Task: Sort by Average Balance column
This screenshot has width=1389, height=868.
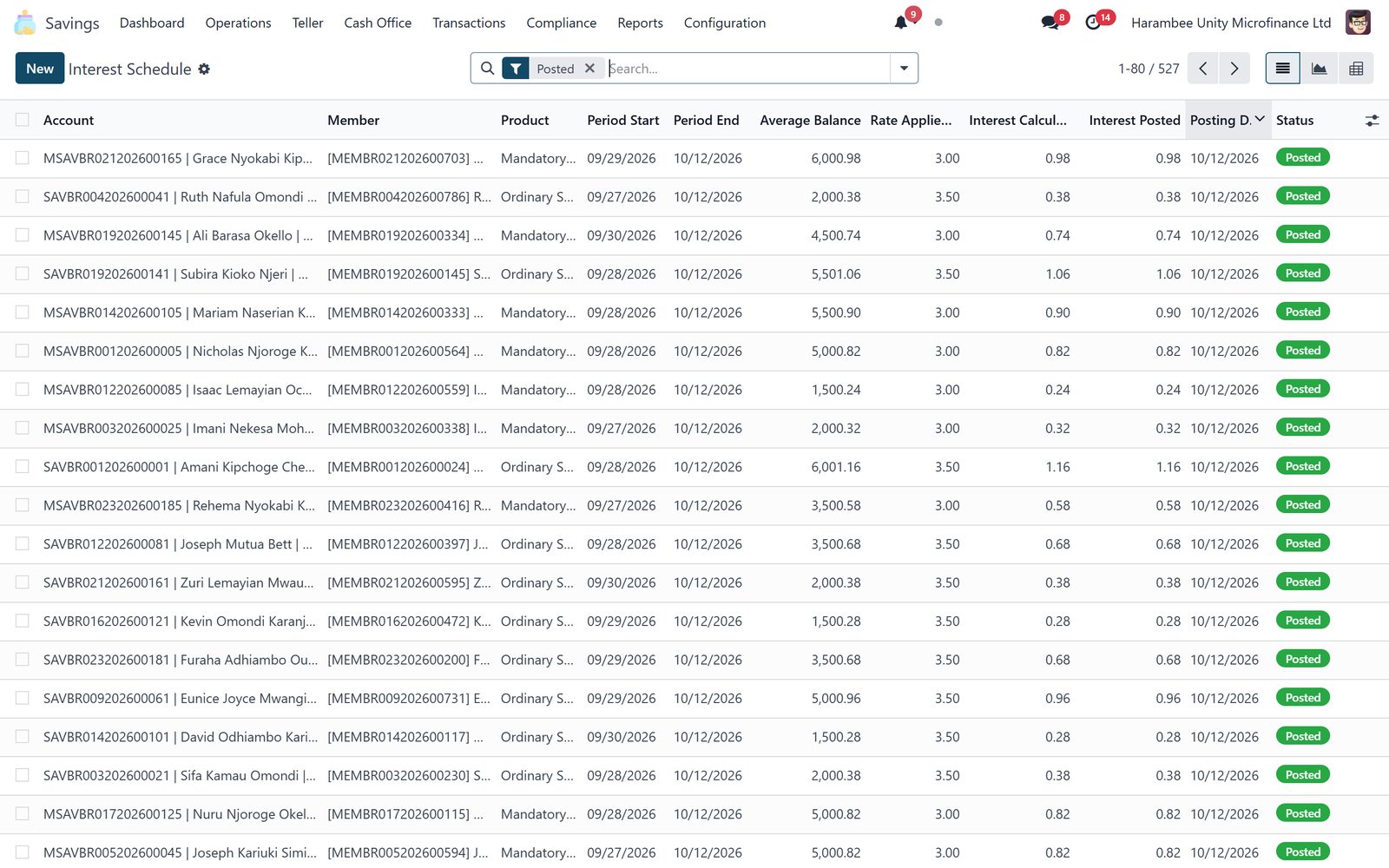Action: pos(810,120)
